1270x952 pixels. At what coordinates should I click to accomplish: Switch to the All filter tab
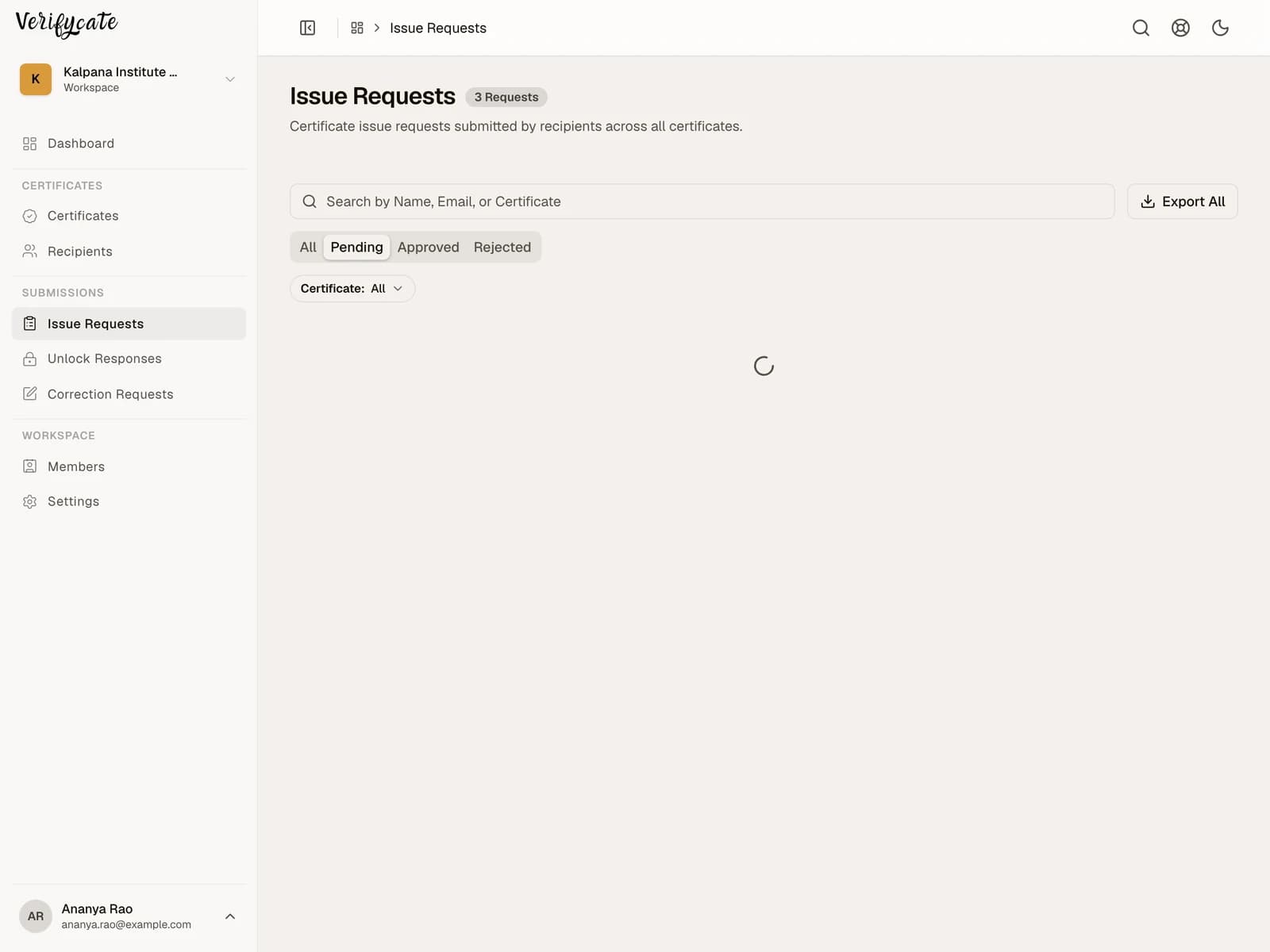tap(308, 247)
